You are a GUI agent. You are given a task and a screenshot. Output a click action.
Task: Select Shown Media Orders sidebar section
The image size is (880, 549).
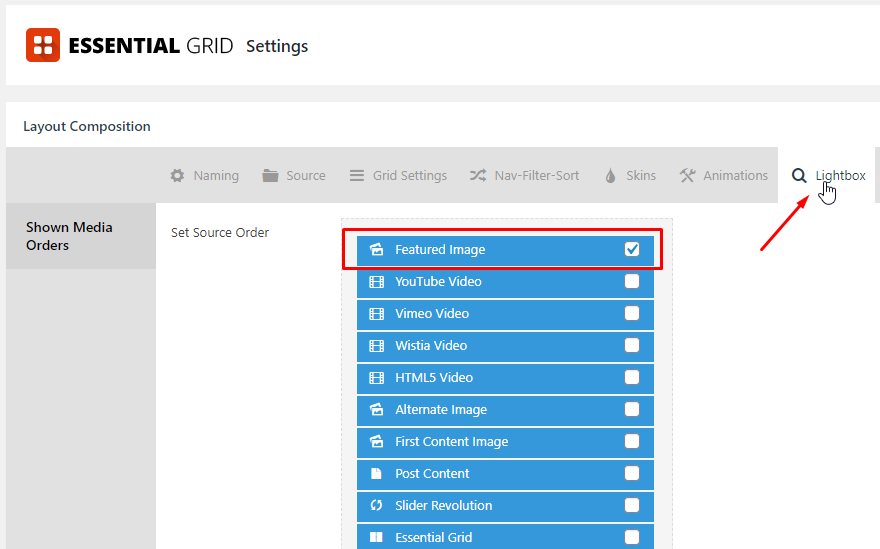tap(81, 236)
